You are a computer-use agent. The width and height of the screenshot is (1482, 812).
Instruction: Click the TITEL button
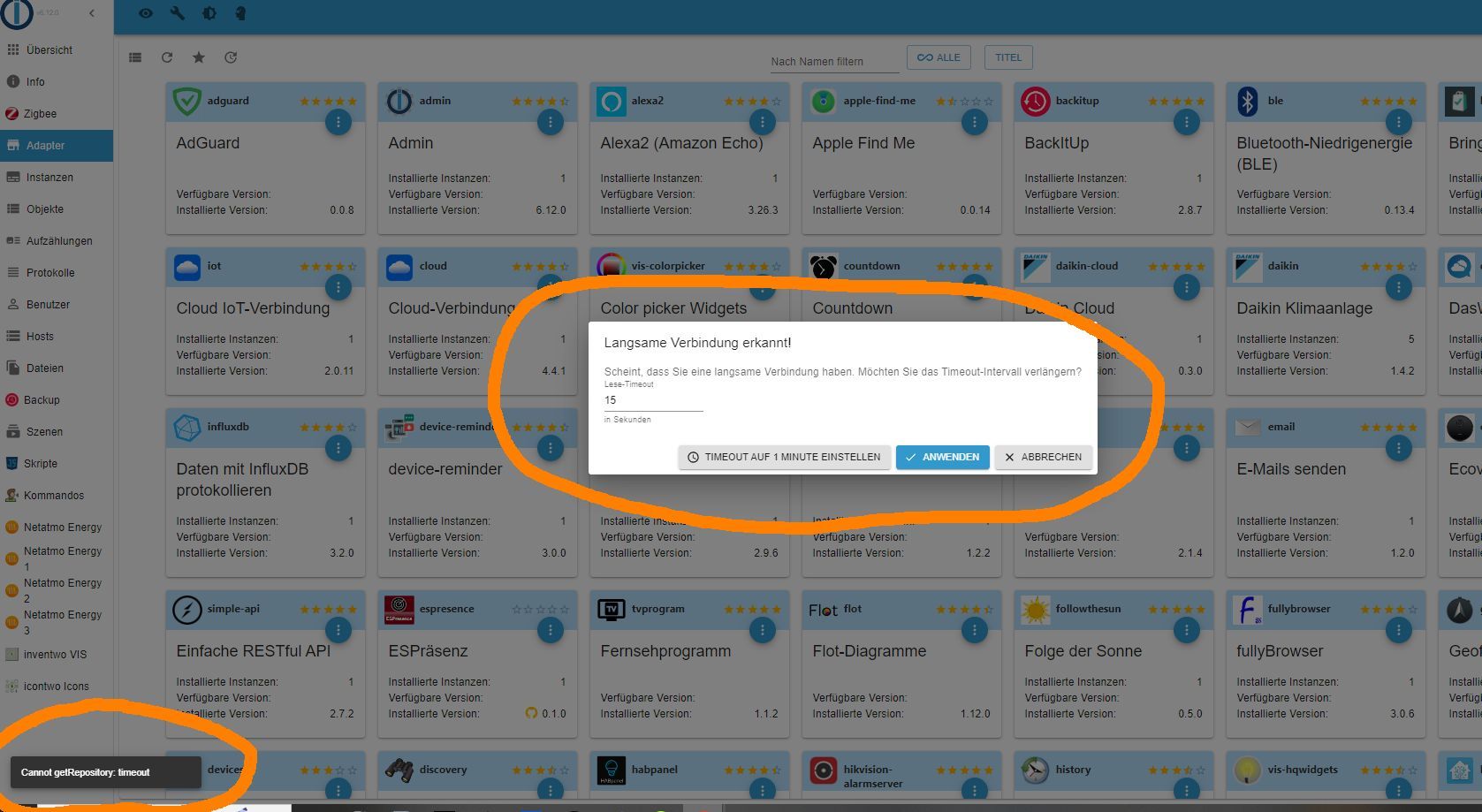1008,57
